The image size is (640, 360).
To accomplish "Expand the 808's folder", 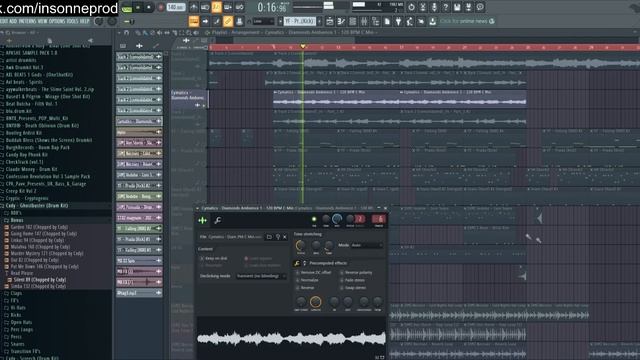I will [16, 213].
